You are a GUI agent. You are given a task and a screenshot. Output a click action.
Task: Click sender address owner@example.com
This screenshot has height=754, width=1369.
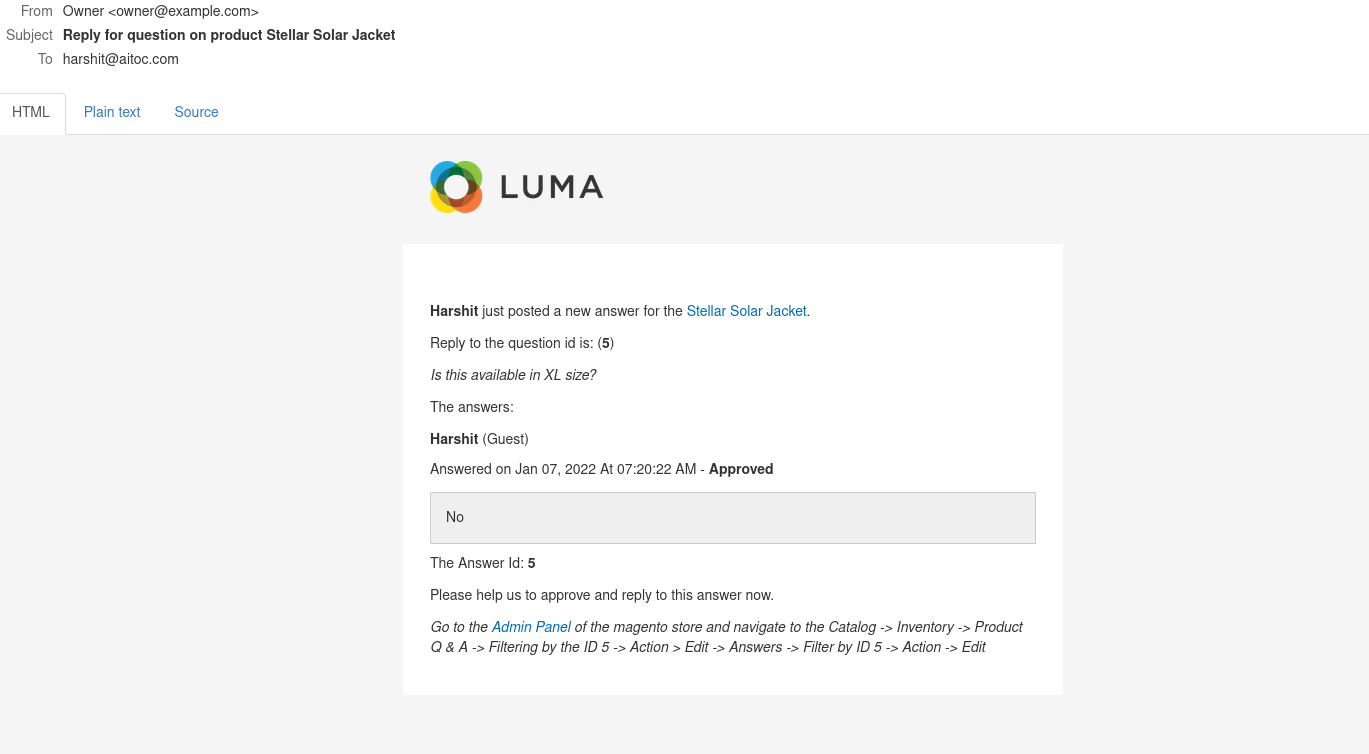183,11
